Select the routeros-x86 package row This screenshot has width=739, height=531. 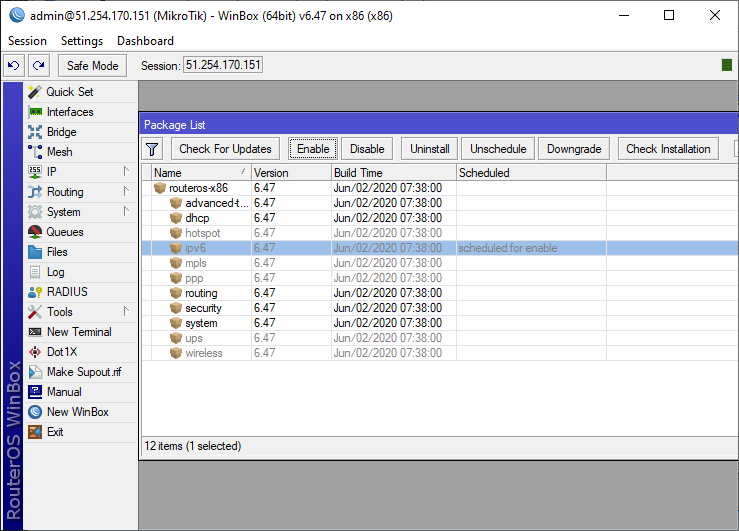coord(440,188)
